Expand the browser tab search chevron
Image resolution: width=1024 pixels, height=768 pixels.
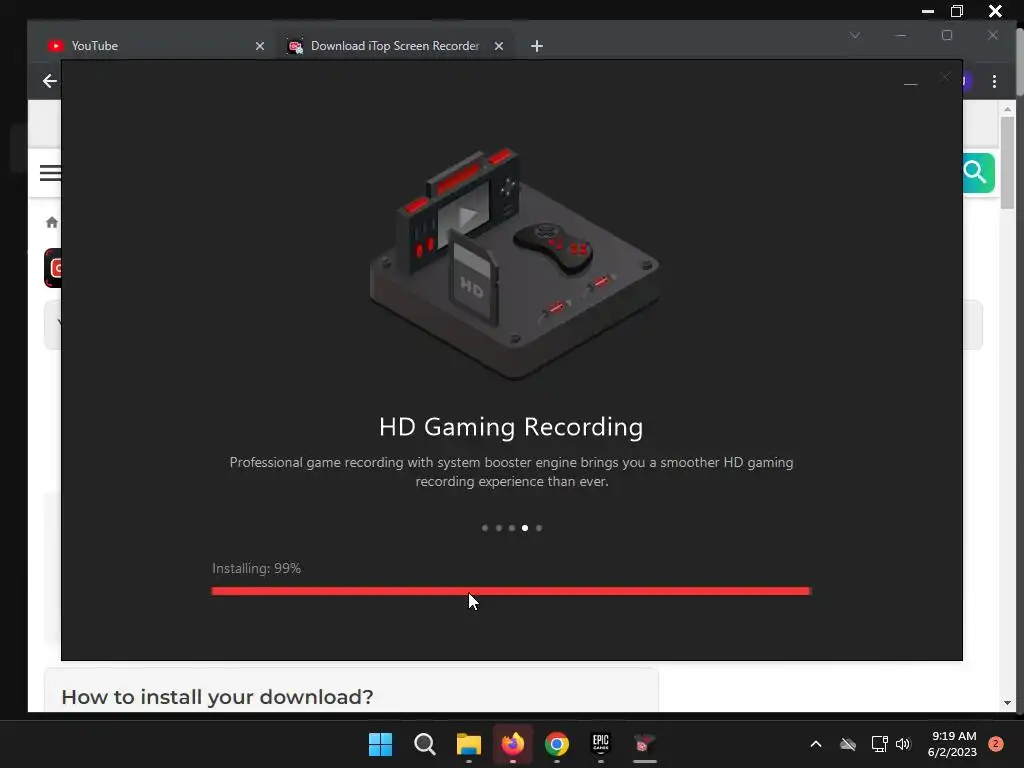coord(855,35)
